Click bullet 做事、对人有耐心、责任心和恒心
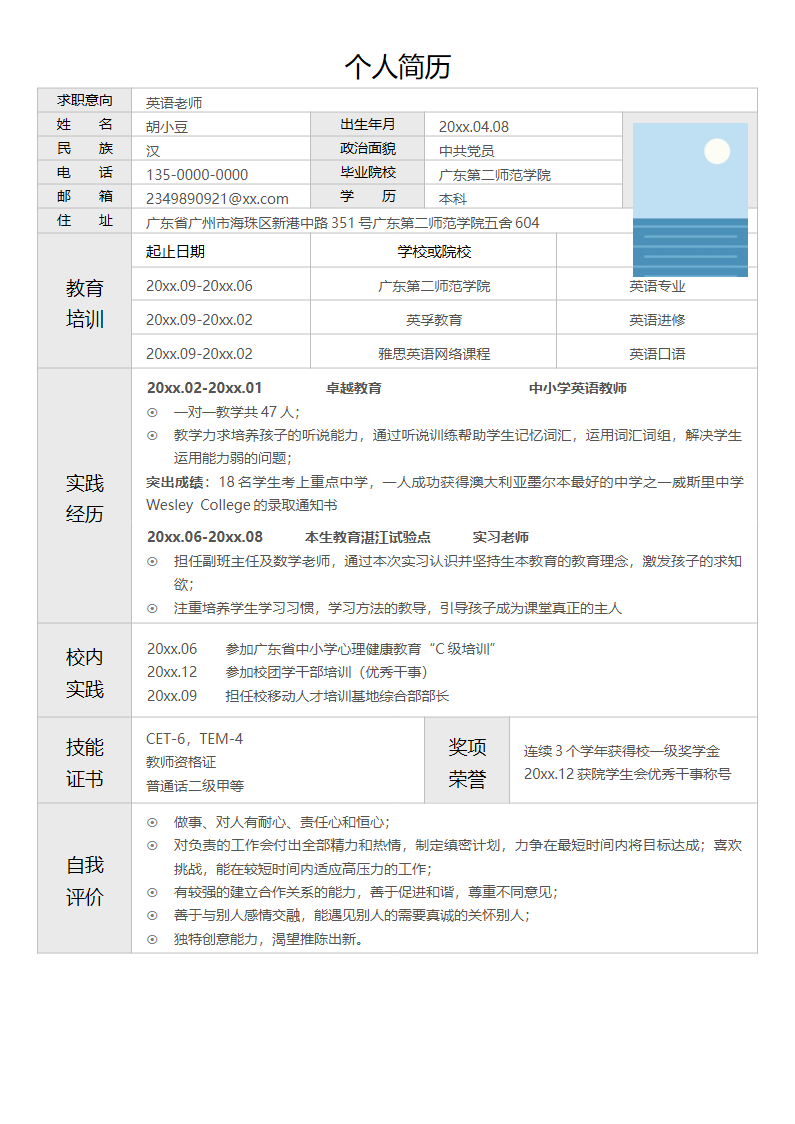Viewport: 795px width, 1124px height. pos(282,822)
